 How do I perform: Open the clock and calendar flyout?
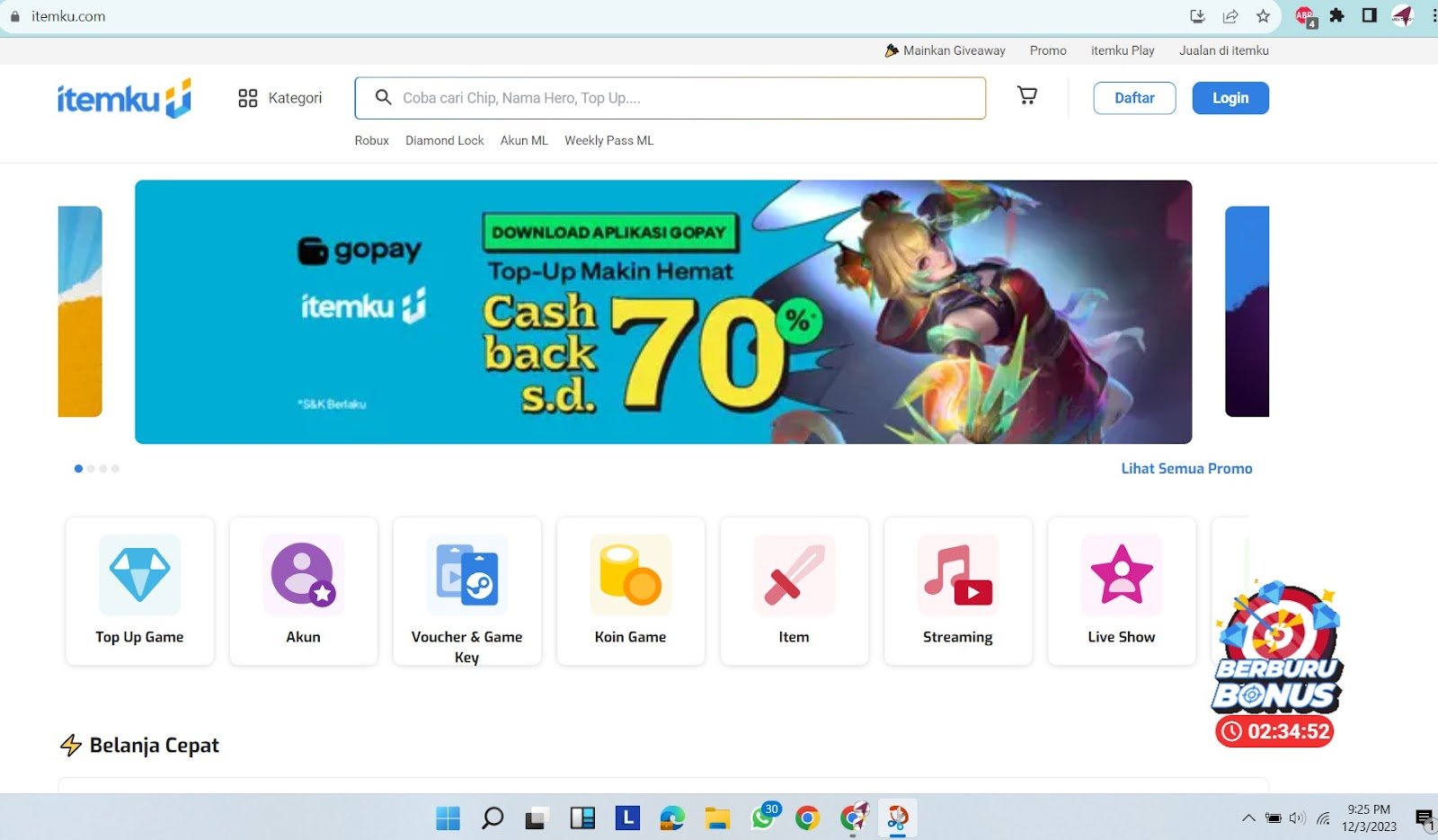point(1369,818)
